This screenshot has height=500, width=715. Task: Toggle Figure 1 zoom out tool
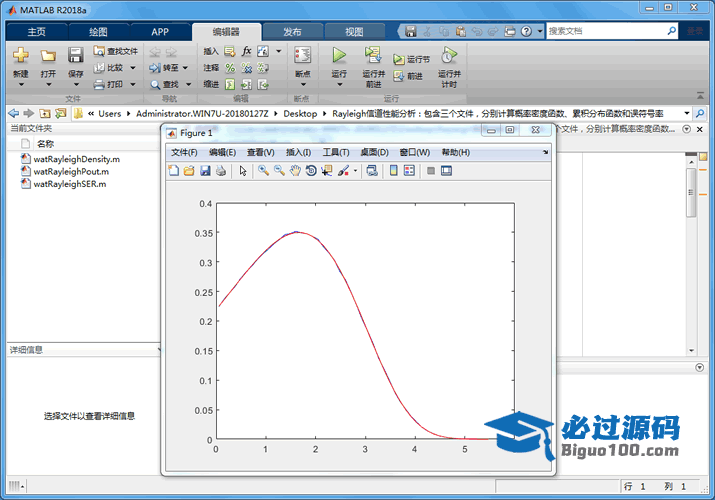(x=279, y=171)
